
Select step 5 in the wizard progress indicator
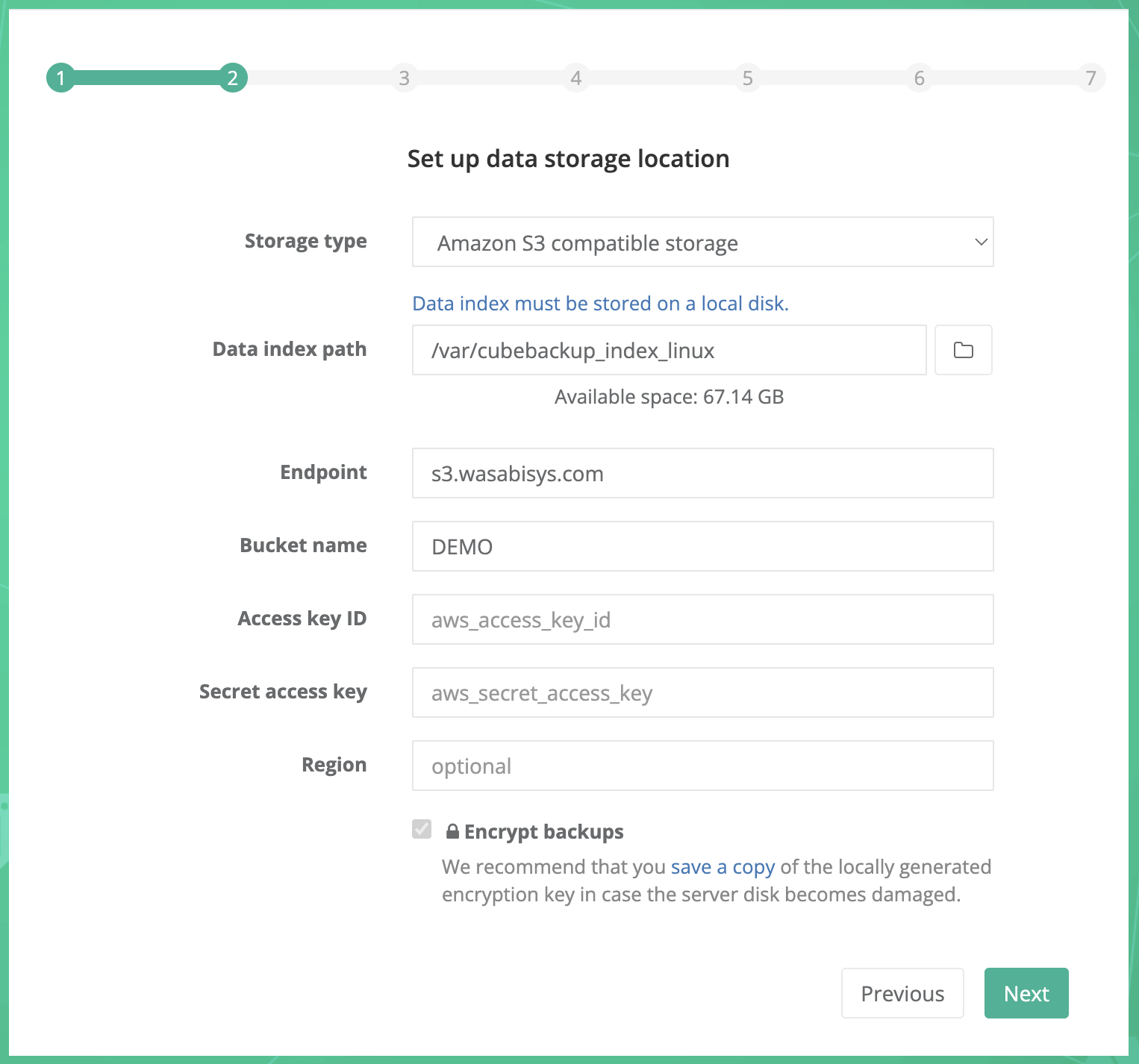pyautogui.click(x=747, y=78)
